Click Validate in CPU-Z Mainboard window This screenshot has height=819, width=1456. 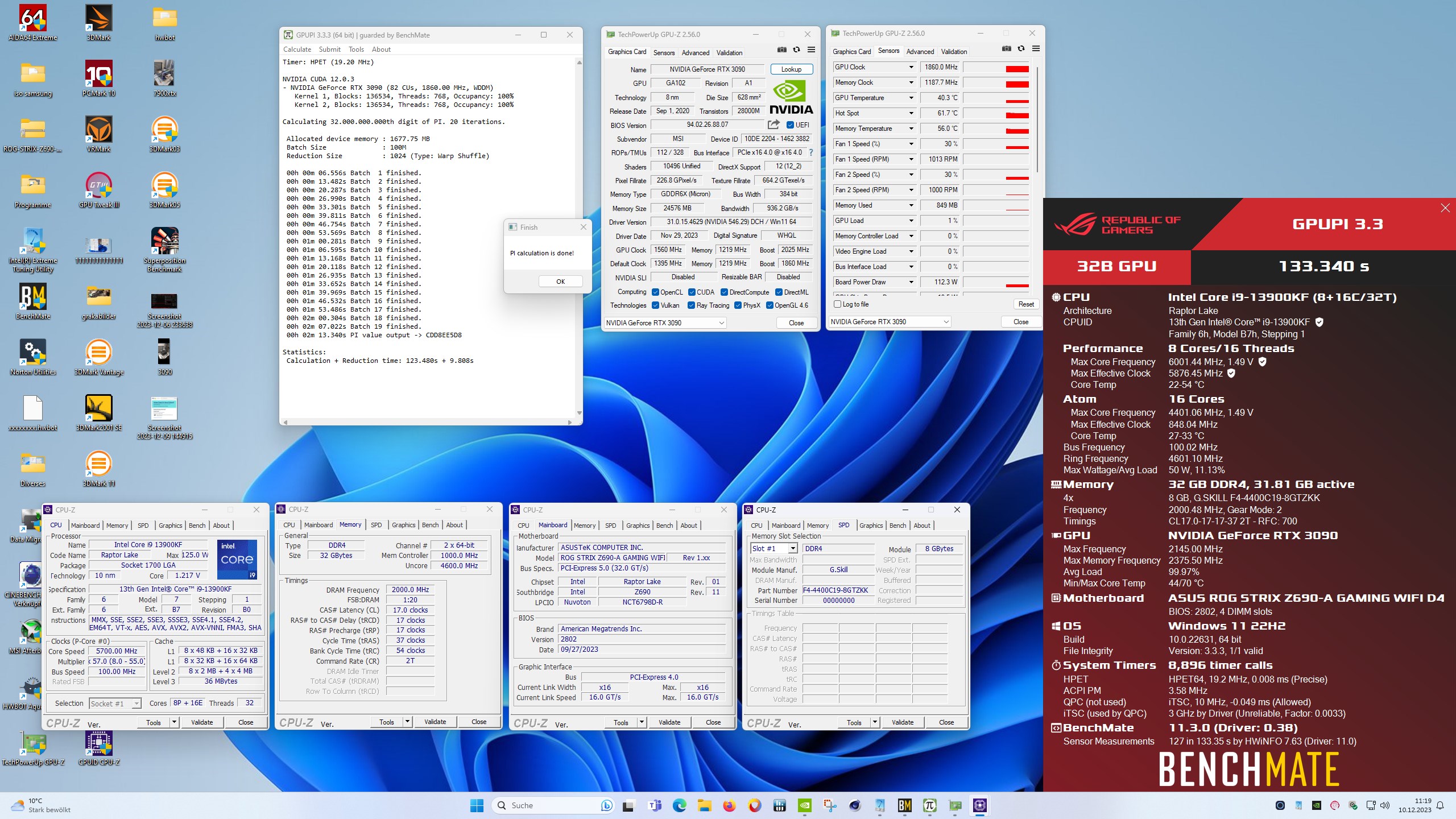(x=669, y=722)
